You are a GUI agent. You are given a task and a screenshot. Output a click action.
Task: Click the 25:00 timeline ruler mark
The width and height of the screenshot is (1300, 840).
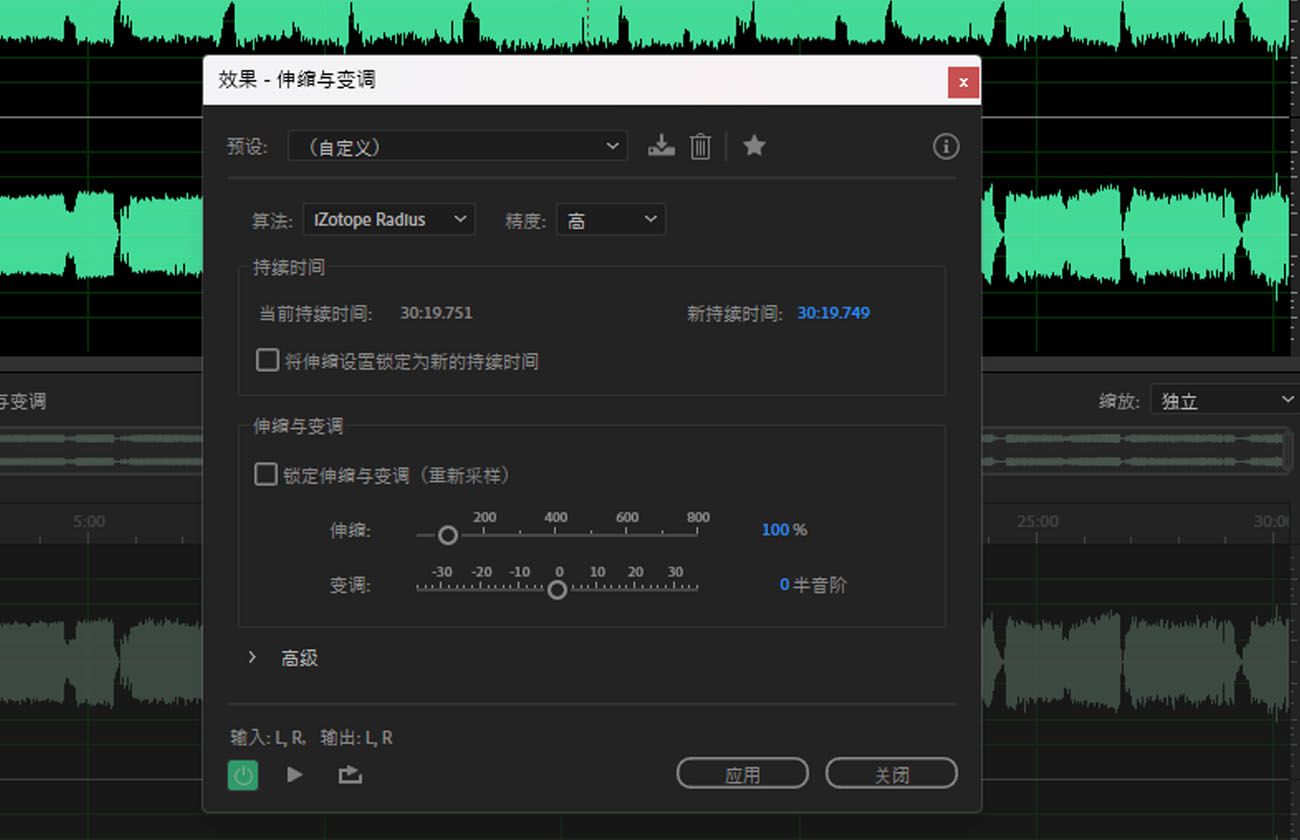pos(1038,521)
